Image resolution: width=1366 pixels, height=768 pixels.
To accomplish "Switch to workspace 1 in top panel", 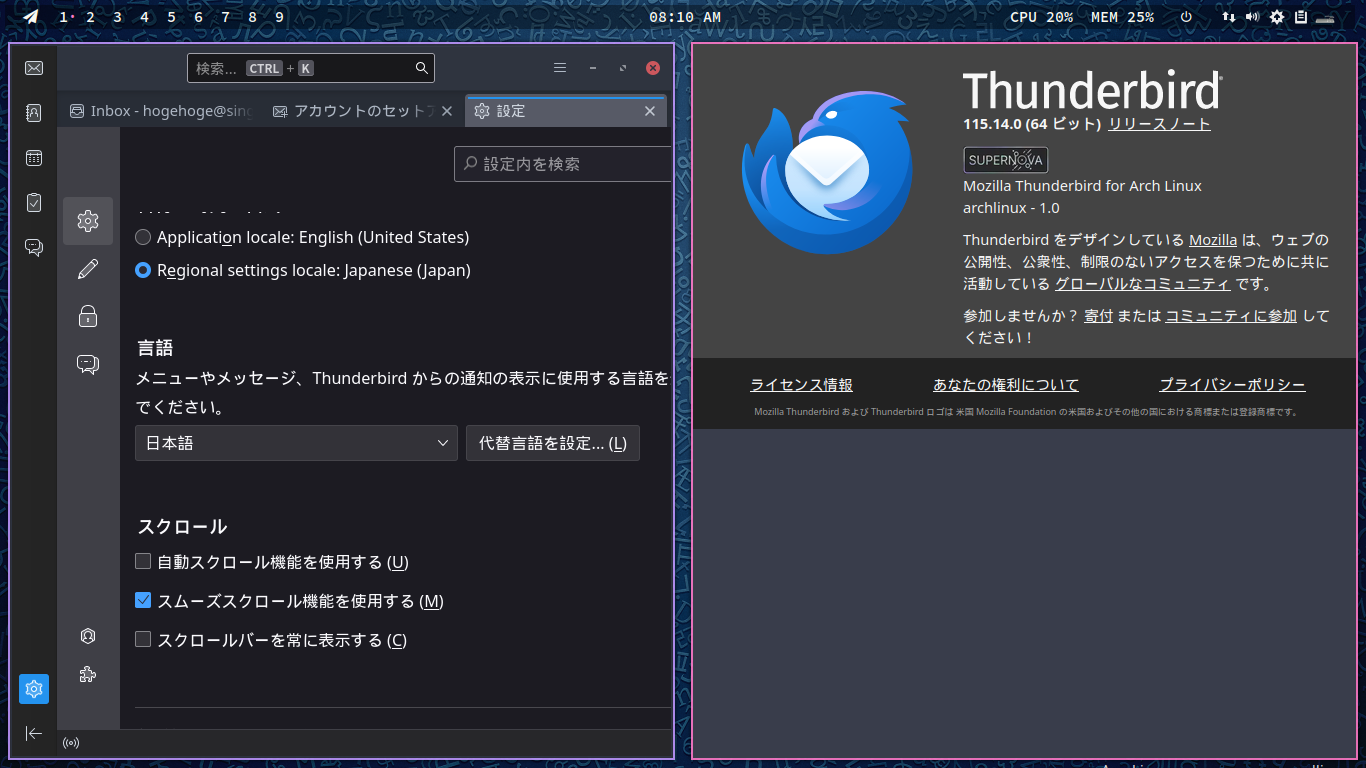I will [65, 17].
